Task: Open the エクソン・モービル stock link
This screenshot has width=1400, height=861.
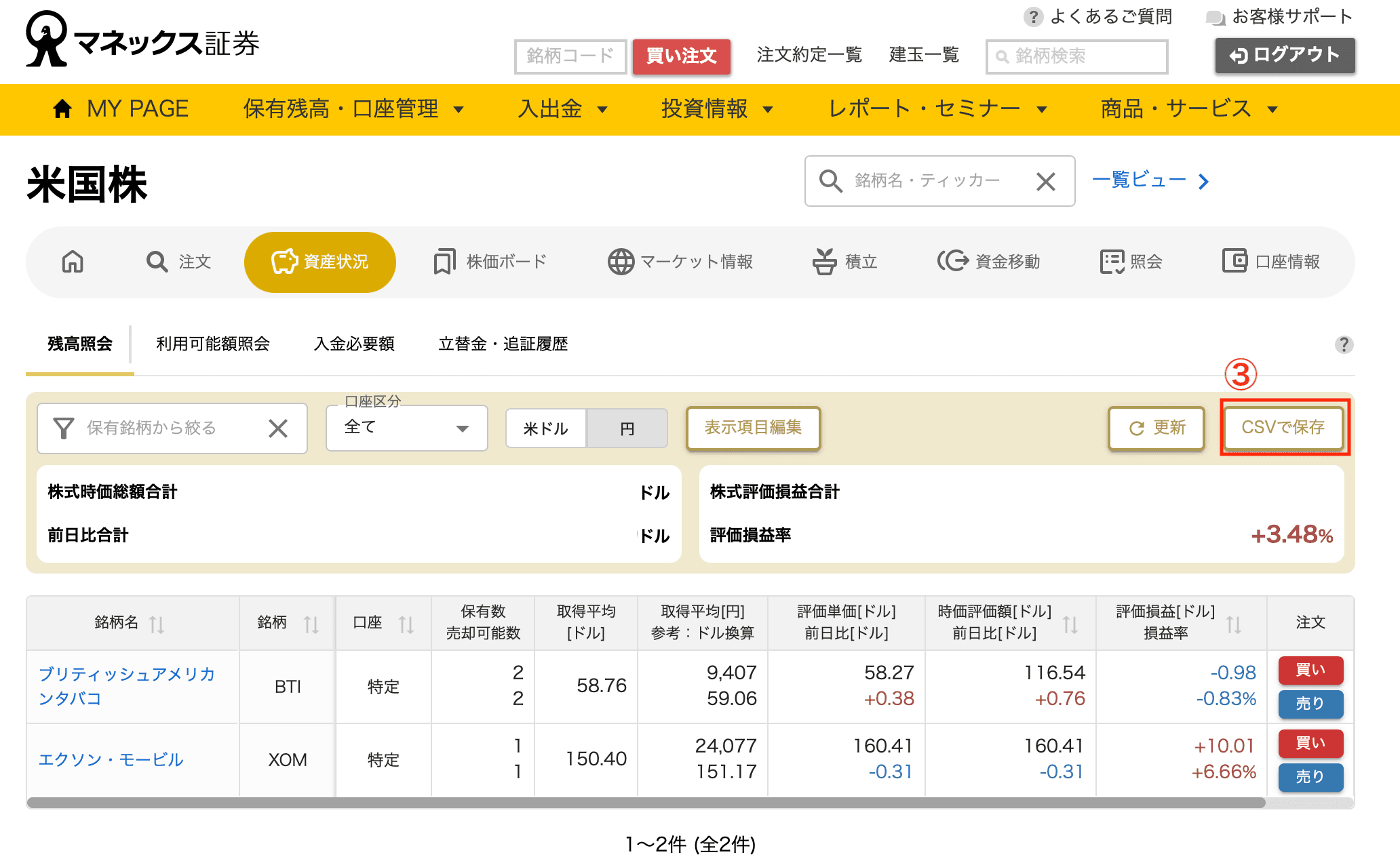Action: 111,759
